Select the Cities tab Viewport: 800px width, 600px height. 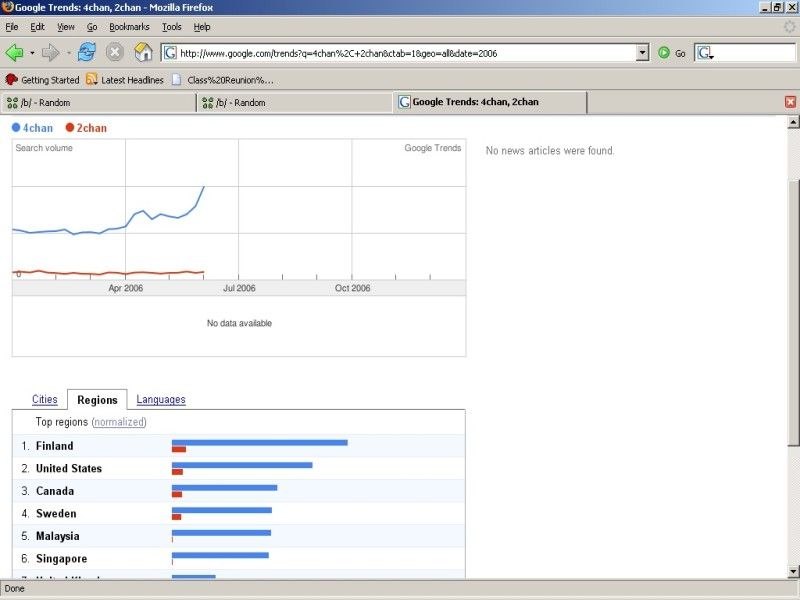click(x=45, y=400)
